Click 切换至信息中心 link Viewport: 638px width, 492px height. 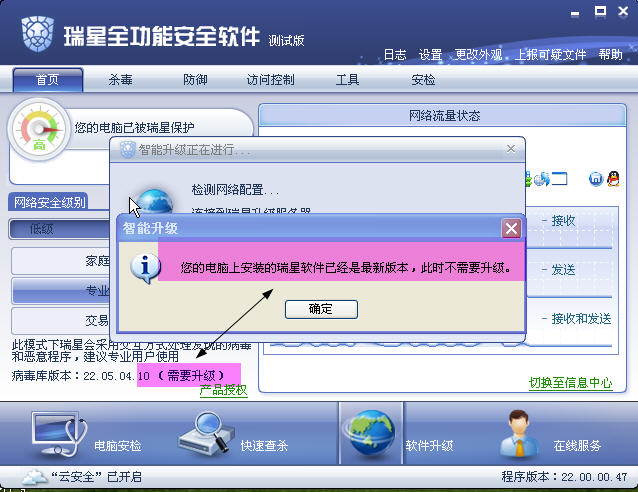coord(570,383)
